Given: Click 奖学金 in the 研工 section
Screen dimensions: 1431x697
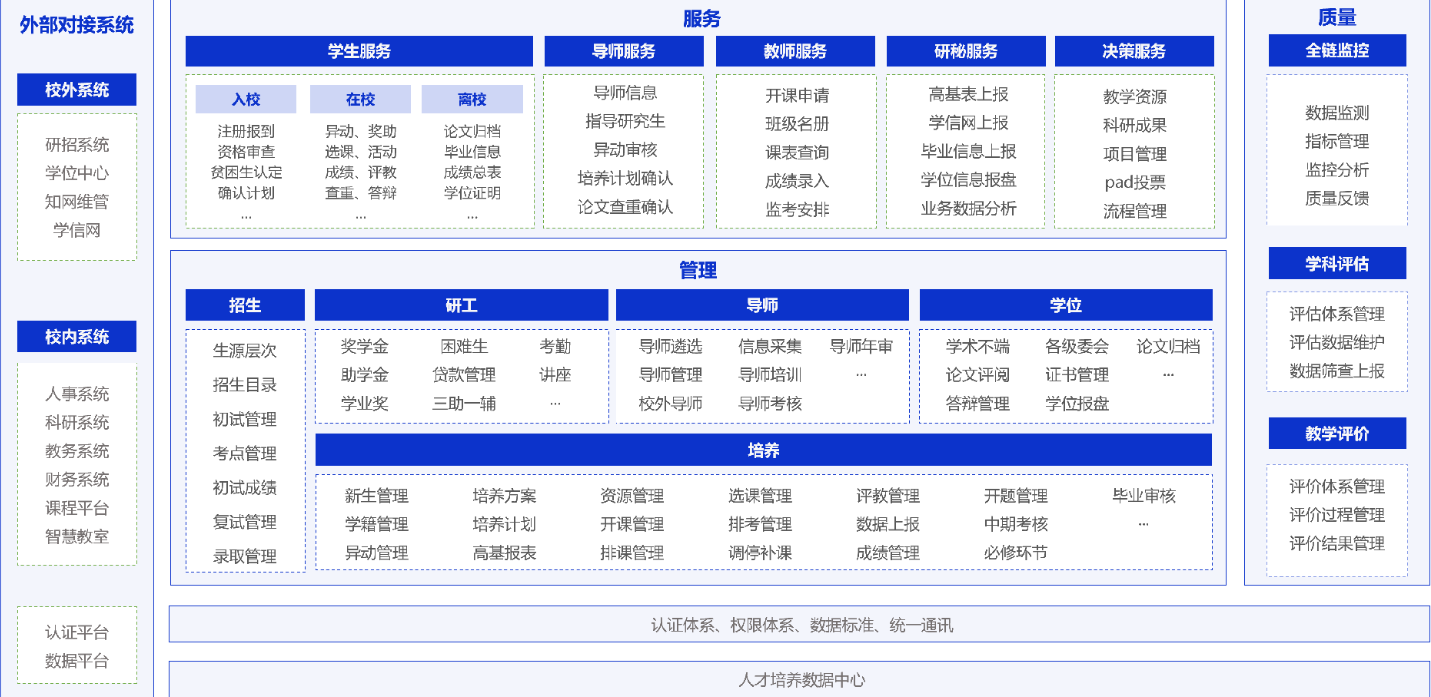Looking at the screenshot, I should (364, 346).
